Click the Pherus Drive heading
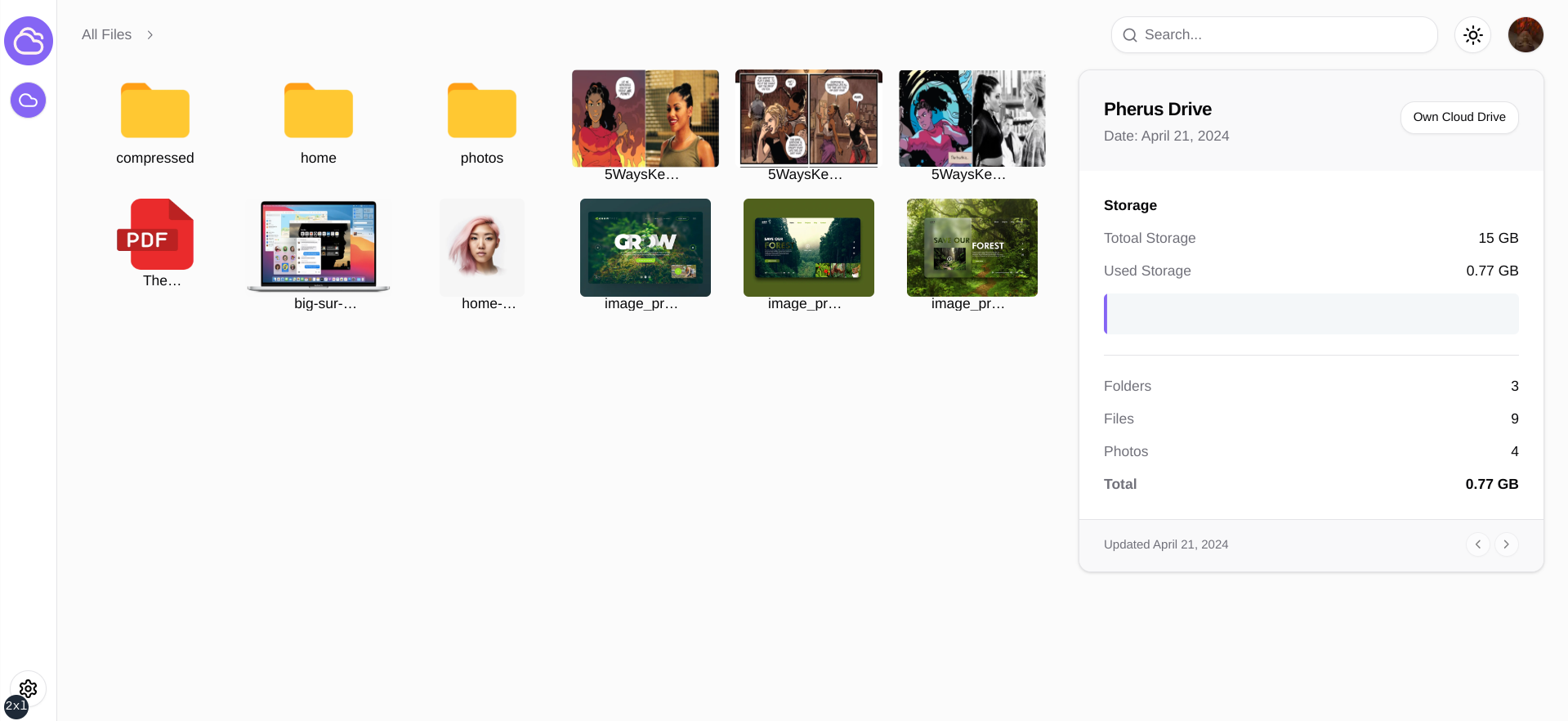Screen dimensions: 1568x721 pos(1158,109)
